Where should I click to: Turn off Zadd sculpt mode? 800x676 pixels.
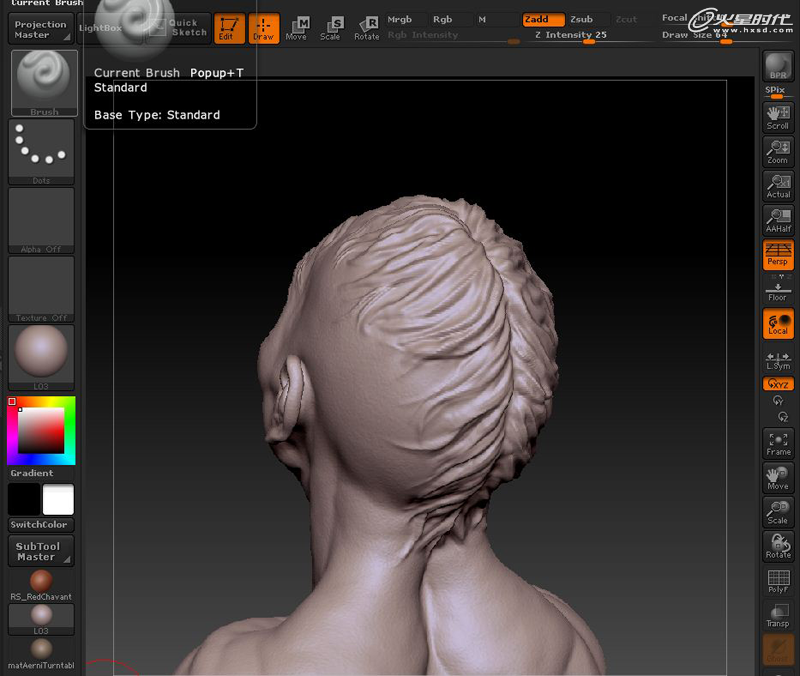coord(543,19)
